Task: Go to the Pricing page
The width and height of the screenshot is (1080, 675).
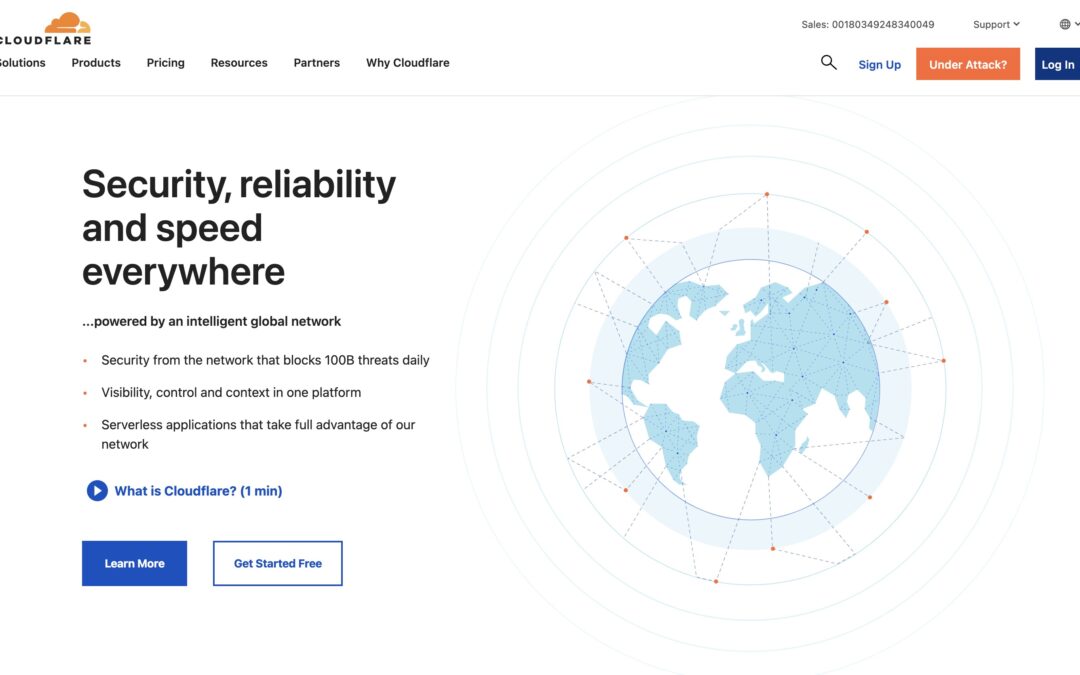Action: 165,63
